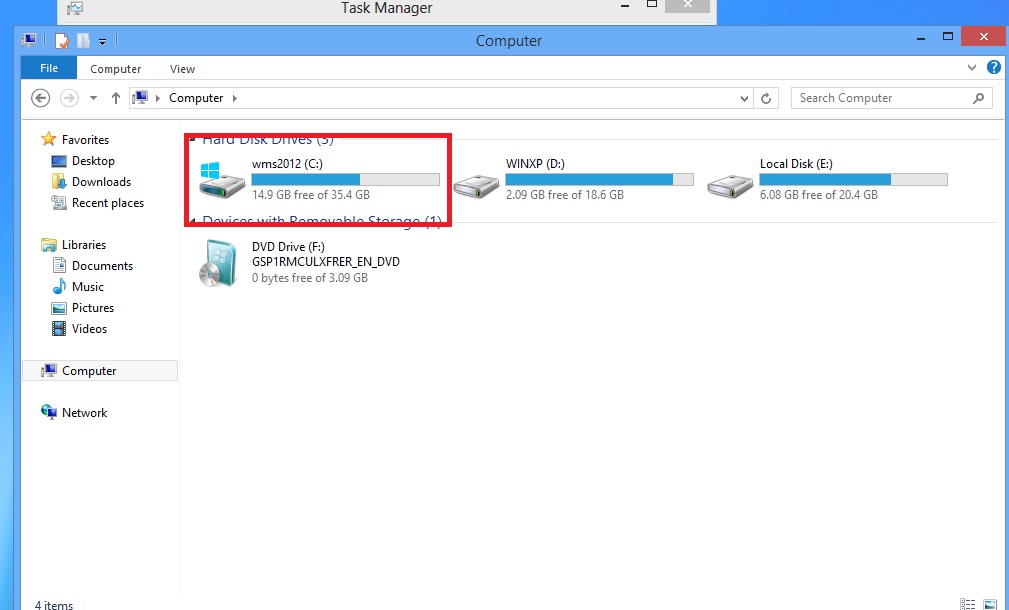Screen dimensions: 1009x610
Task: Switch to Large icons view in status bar
Action: 990,604
